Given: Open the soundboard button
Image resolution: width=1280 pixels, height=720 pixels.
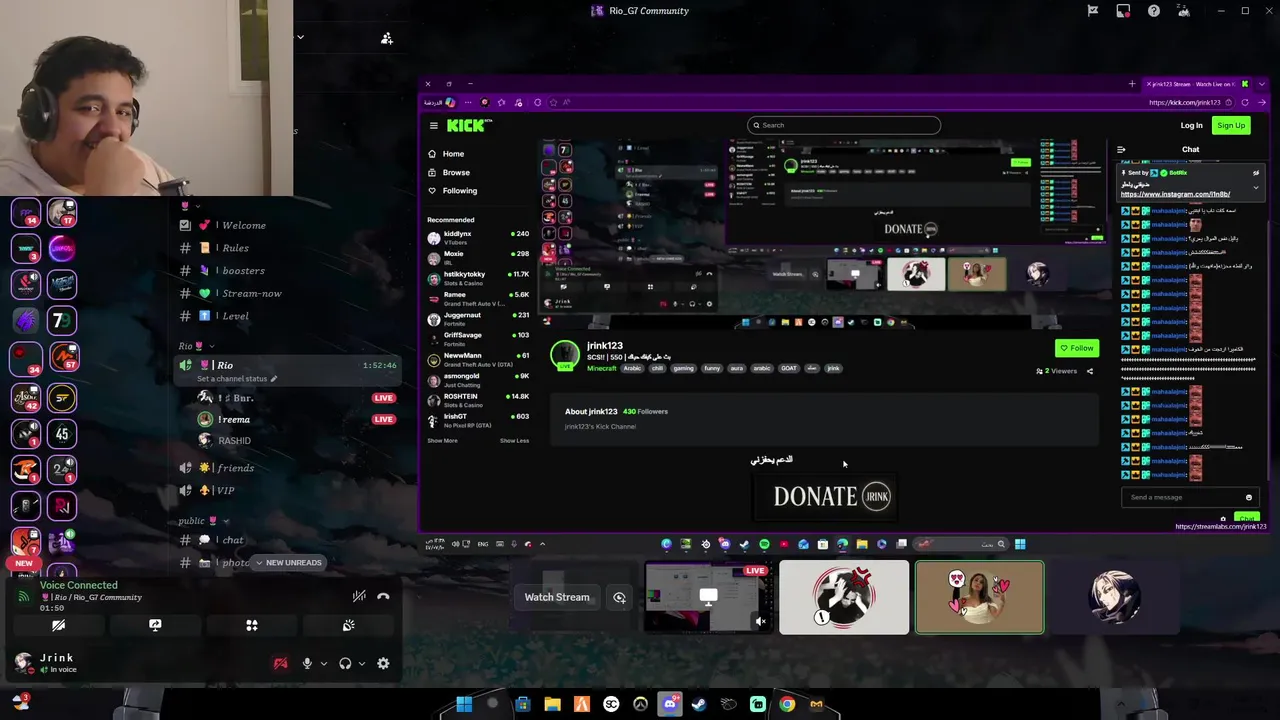Looking at the screenshot, I should tap(348, 625).
